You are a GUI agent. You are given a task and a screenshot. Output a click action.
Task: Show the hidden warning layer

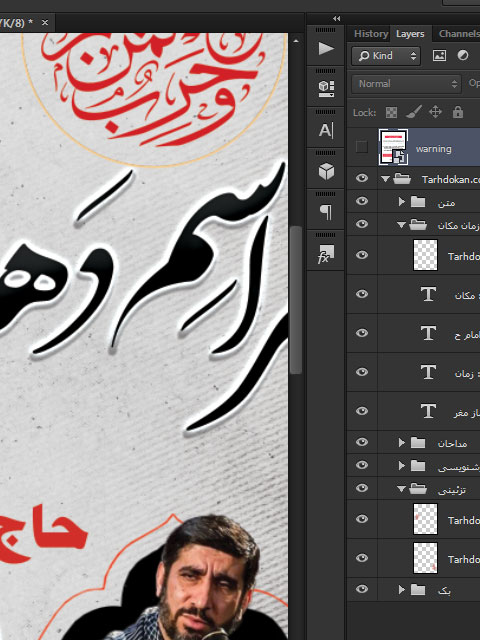click(362, 147)
